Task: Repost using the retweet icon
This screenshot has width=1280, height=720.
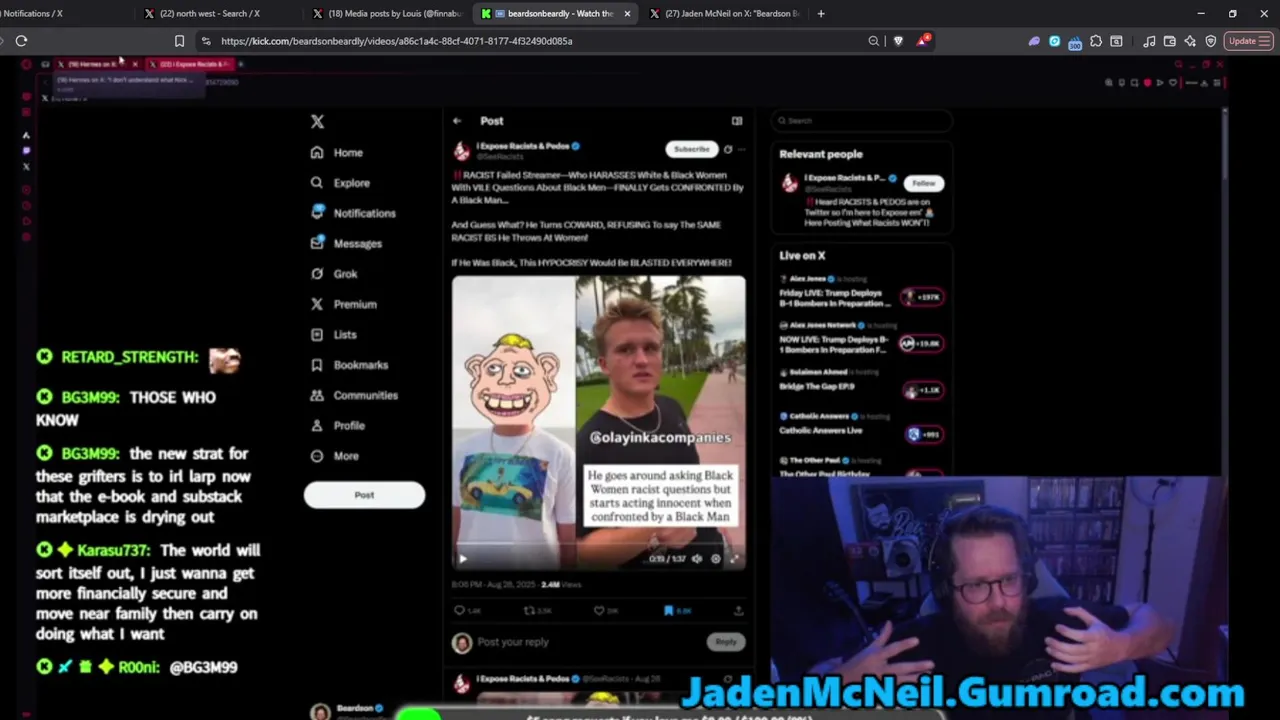Action: point(530,610)
